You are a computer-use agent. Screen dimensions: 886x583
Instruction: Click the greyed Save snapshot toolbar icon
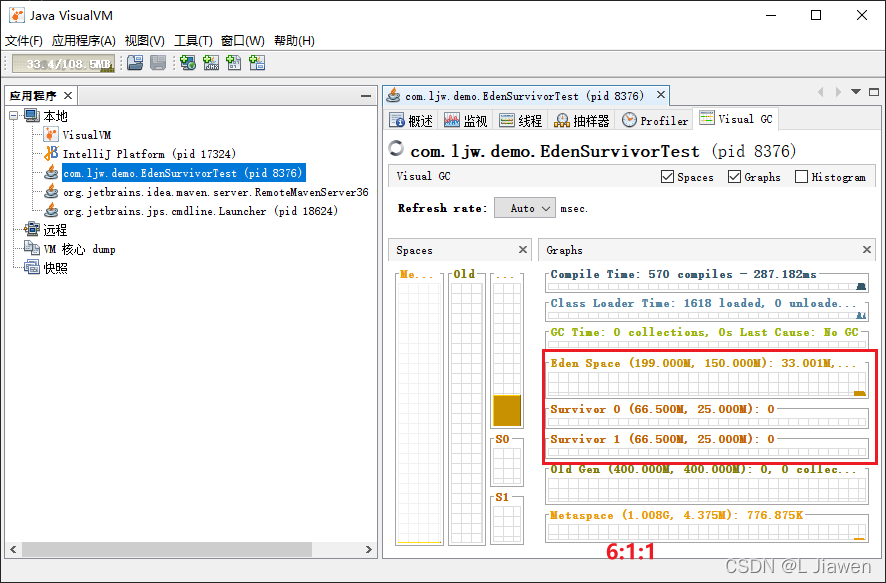[x=158, y=63]
